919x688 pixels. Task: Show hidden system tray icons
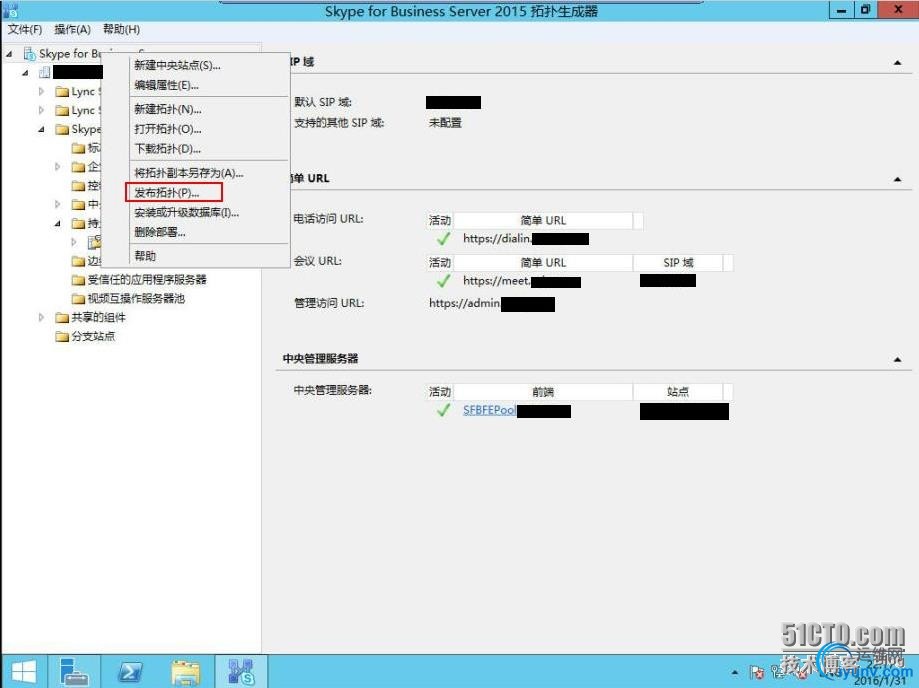tap(735, 672)
